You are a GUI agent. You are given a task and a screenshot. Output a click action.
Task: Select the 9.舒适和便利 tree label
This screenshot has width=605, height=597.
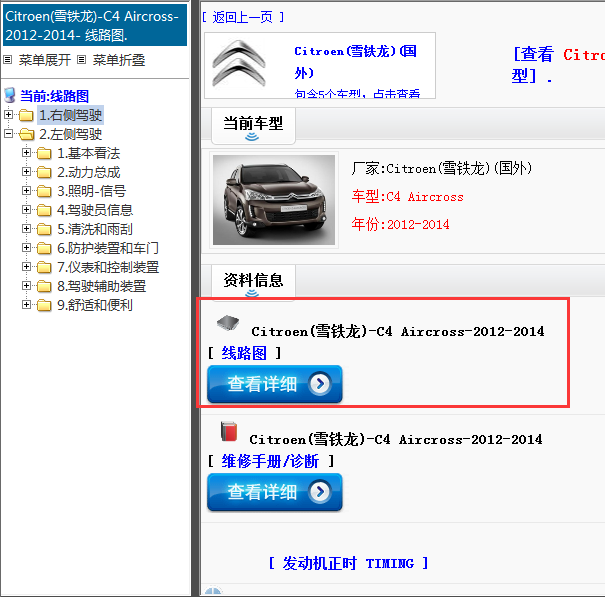(95, 305)
